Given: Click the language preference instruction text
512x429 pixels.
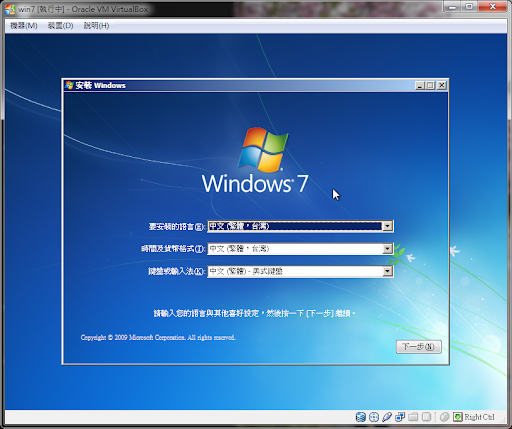Looking at the screenshot, I should [254, 313].
